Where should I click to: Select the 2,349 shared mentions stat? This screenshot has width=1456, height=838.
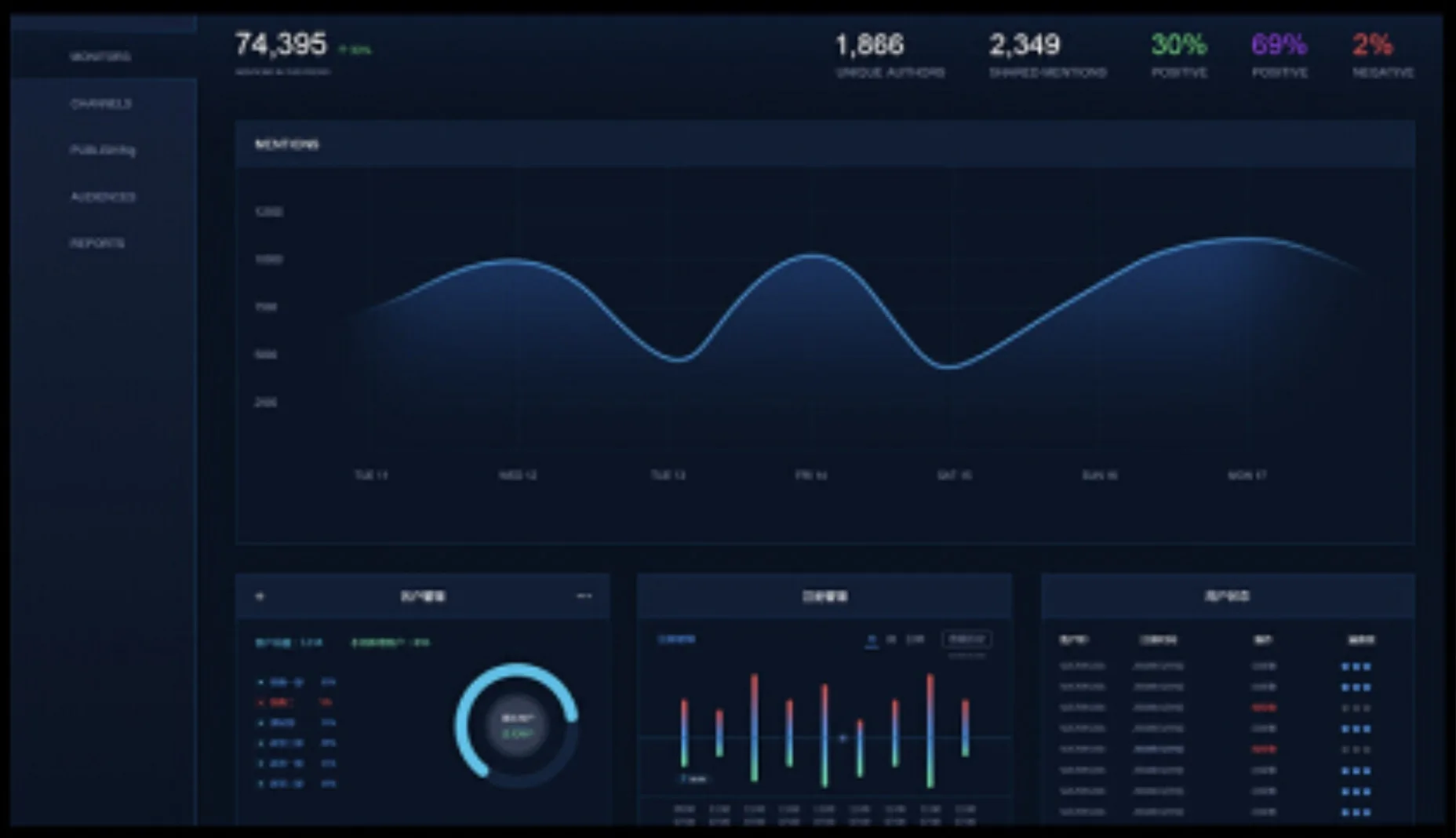(1025, 45)
